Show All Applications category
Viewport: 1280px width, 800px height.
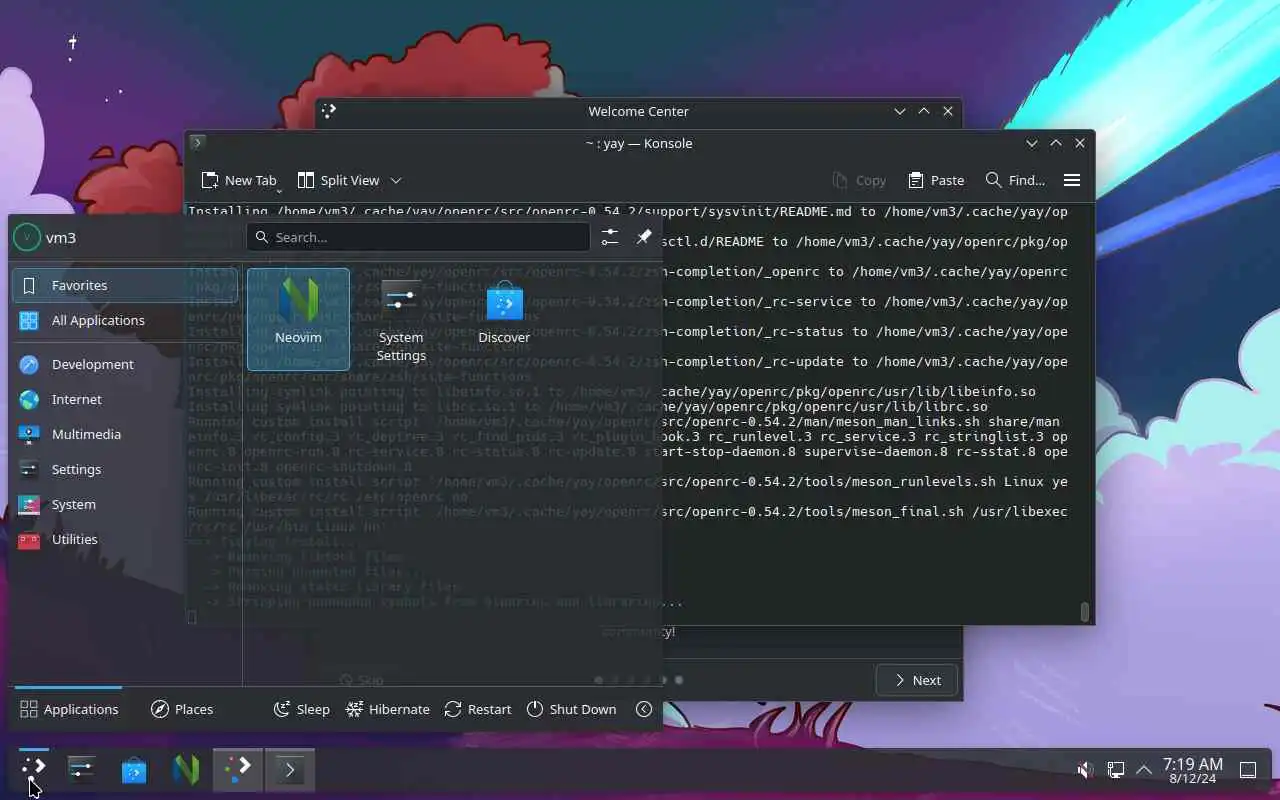pyautogui.click(x=125, y=320)
